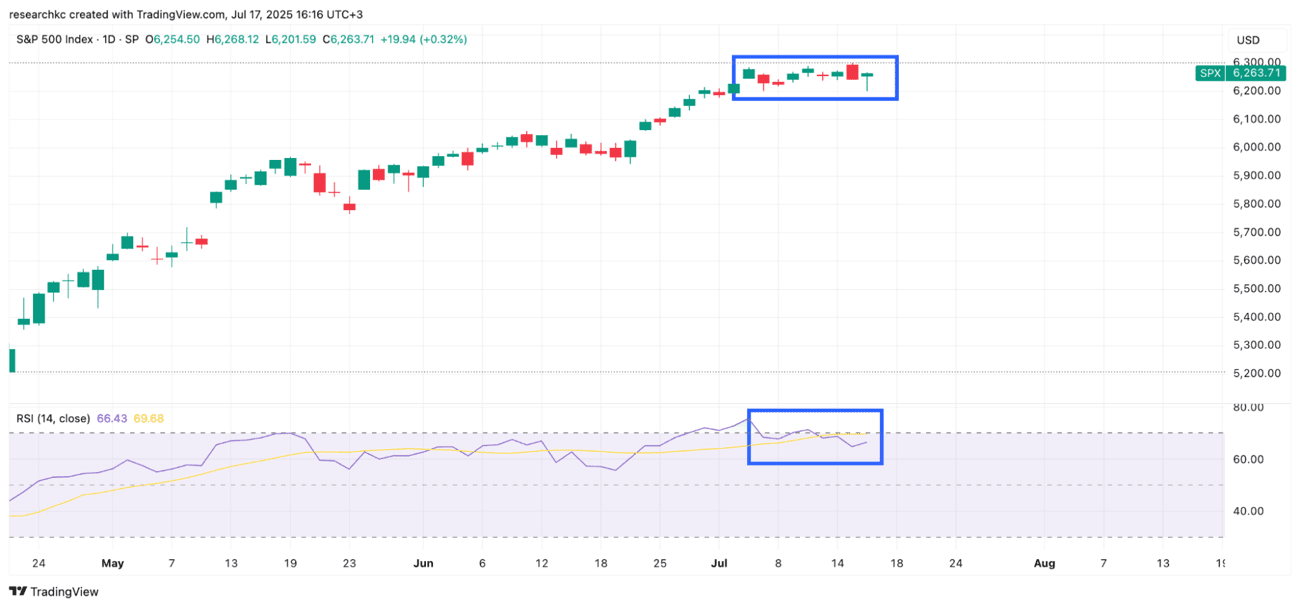
Task: Select the high value H6,268.12
Action: [x=232, y=39]
